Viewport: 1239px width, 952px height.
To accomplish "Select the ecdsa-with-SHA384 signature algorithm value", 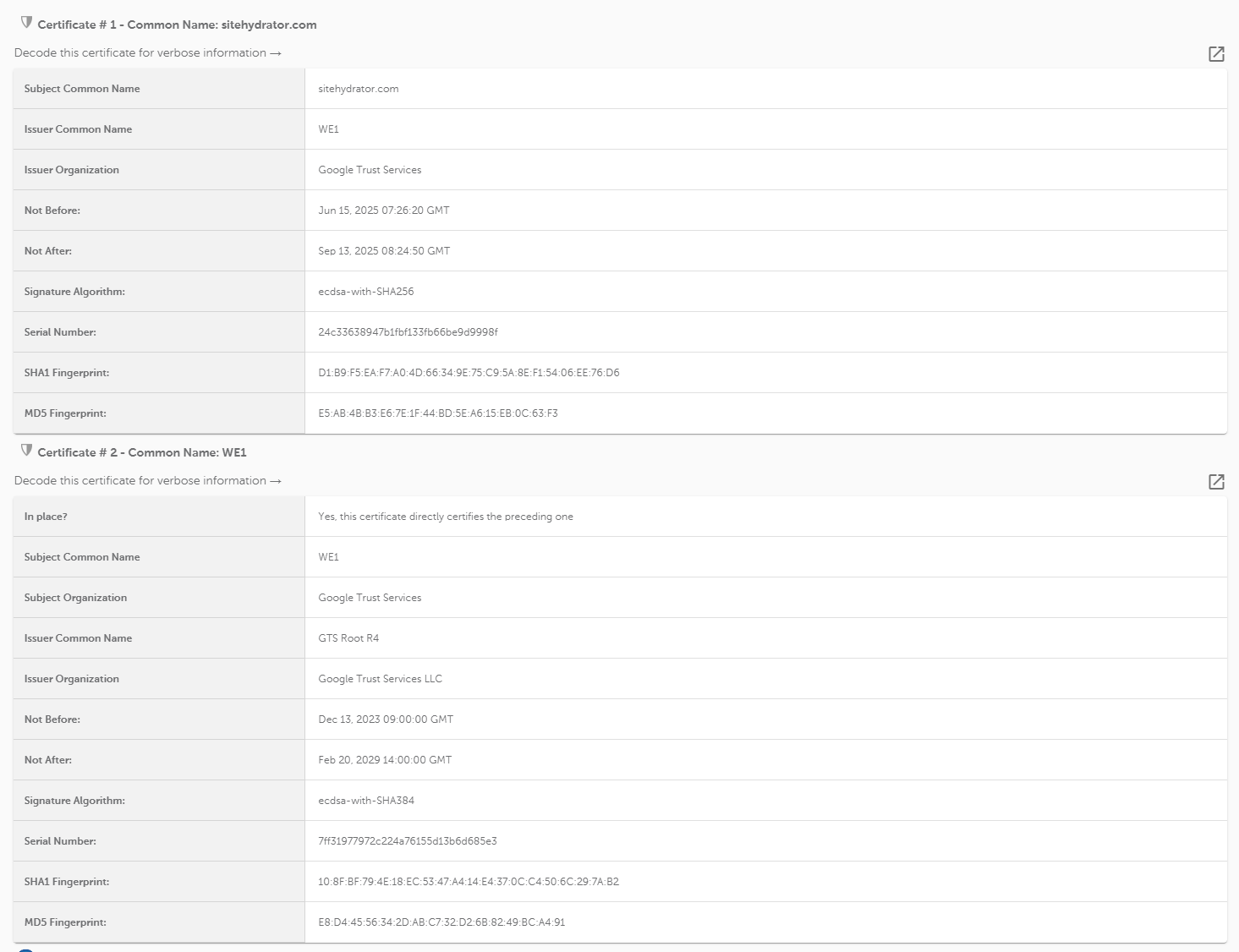I will [366, 801].
